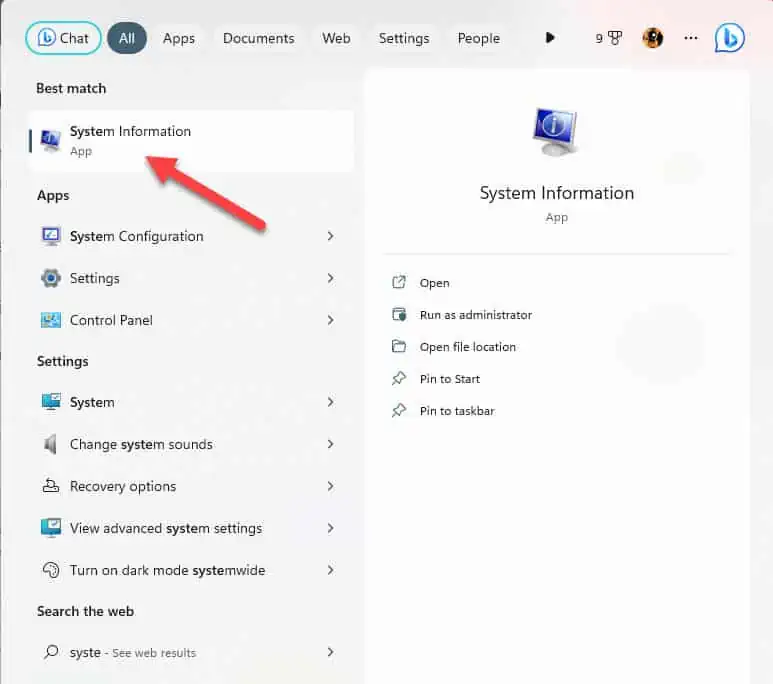Select the All filter tab

(127, 38)
